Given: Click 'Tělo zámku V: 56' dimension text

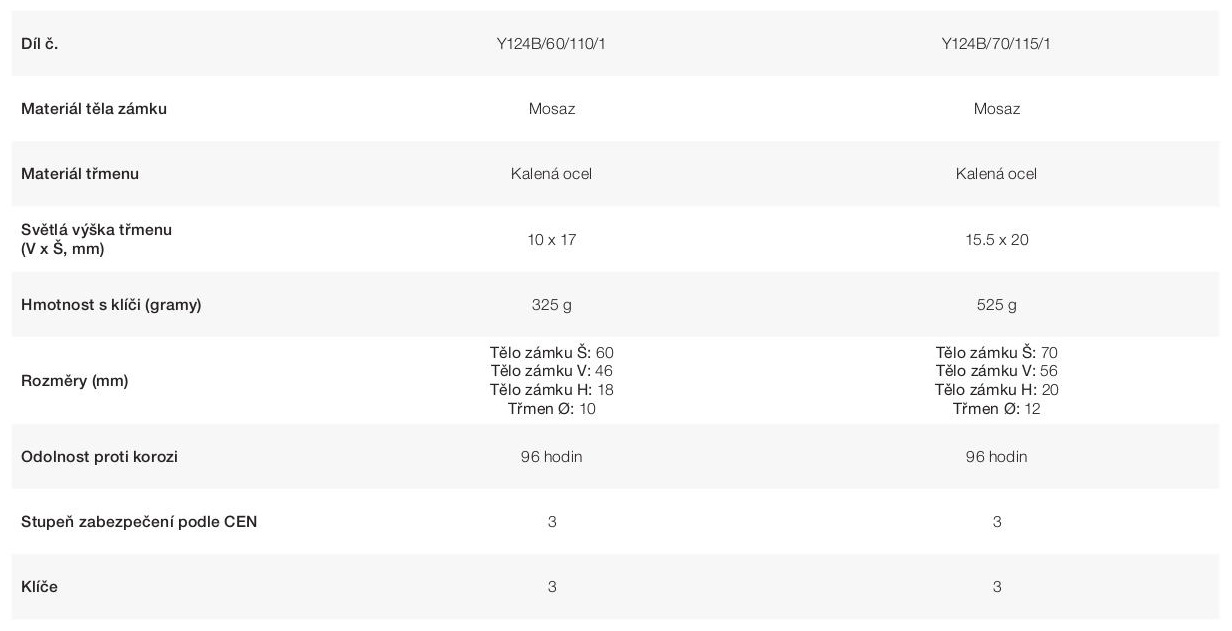Looking at the screenshot, I should pos(996,371).
